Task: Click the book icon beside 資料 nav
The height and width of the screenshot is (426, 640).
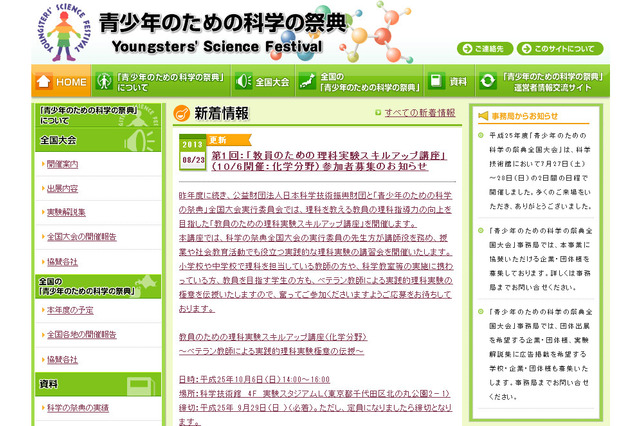Action: 436,81
